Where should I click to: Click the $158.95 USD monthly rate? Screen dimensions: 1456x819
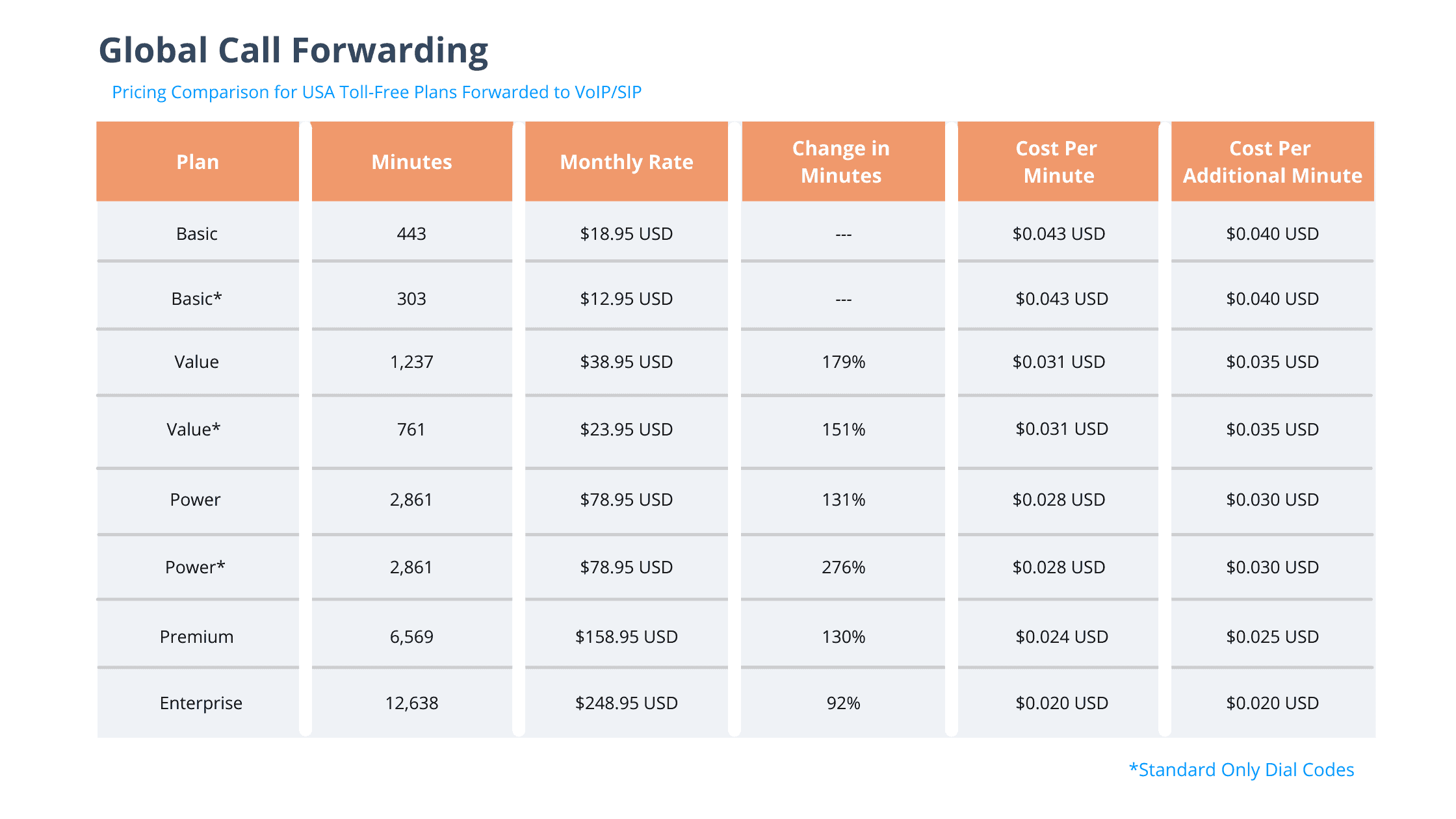coord(626,637)
